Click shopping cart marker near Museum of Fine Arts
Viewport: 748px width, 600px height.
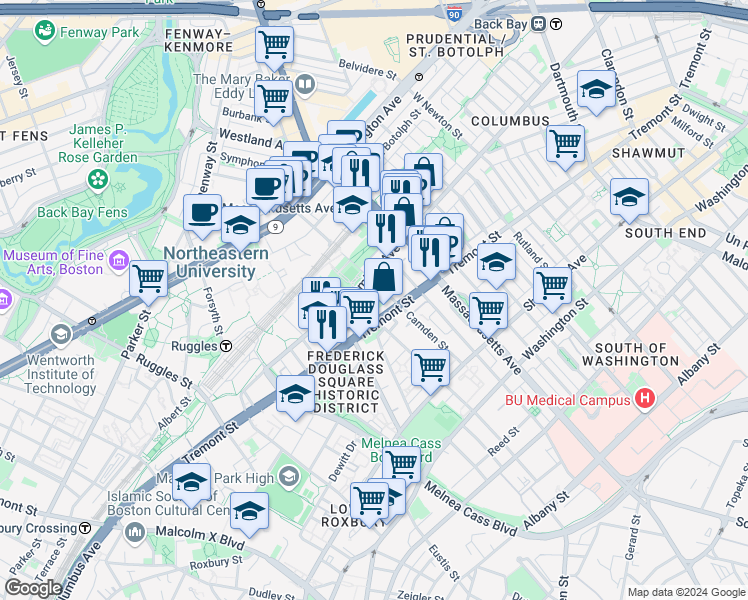pos(148,280)
